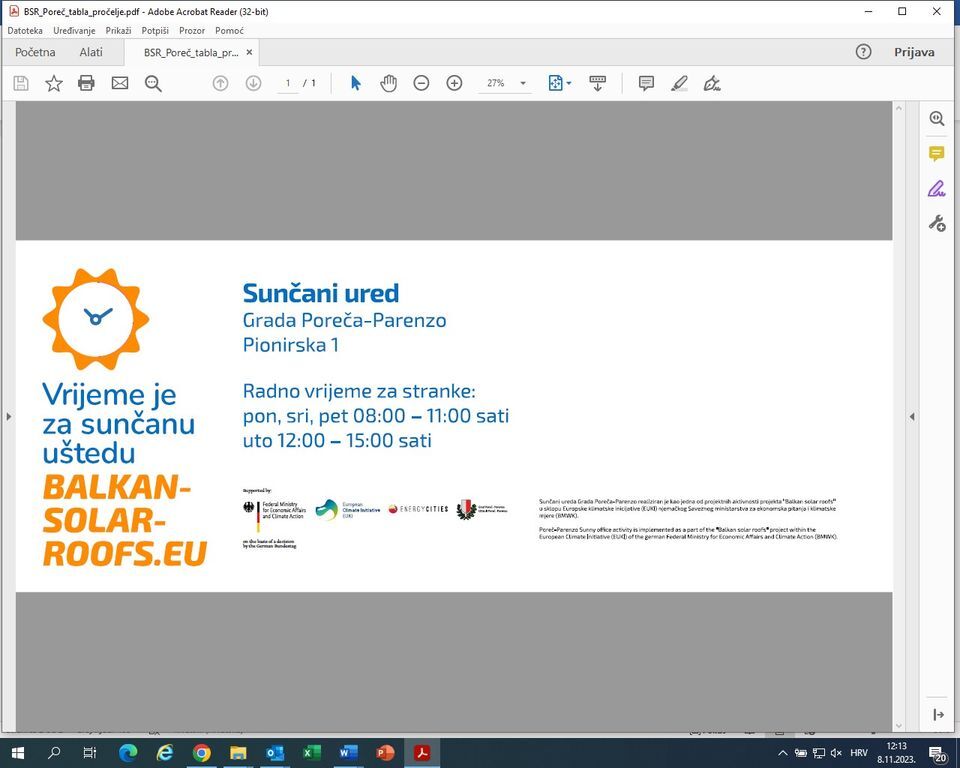This screenshot has width=960, height=768.
Task: Select the Hand pan tool
Action: click(388, 83)
